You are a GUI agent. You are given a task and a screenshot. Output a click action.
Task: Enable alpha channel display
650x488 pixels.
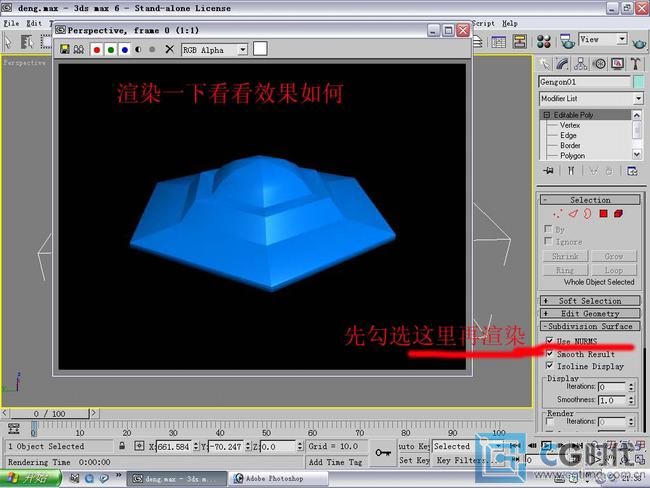tap(138, 50)
